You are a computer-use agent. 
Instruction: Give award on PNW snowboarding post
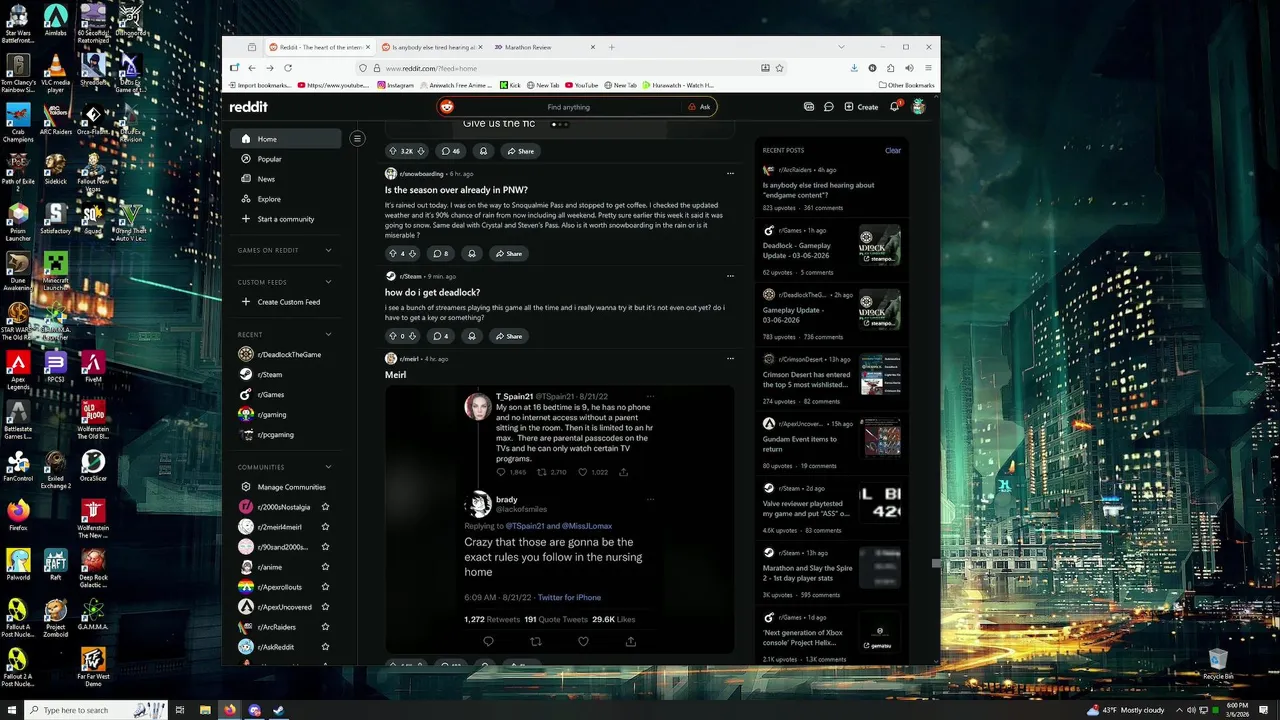point(471,254)
